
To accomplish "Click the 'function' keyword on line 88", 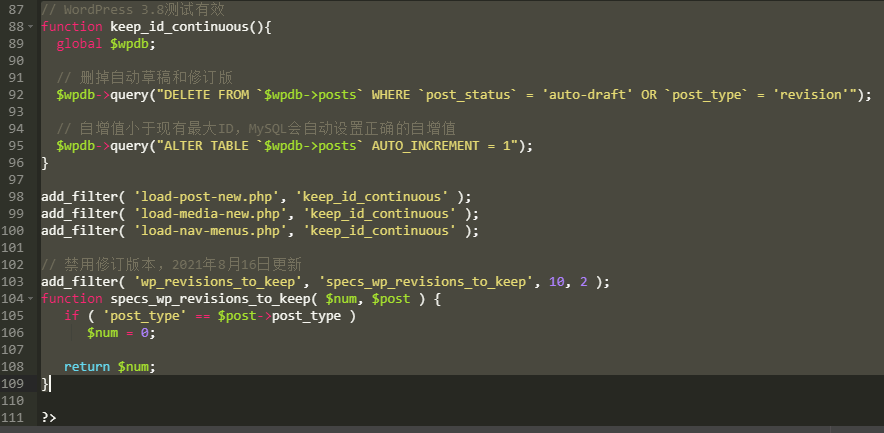I will click(x=72, y=26).
